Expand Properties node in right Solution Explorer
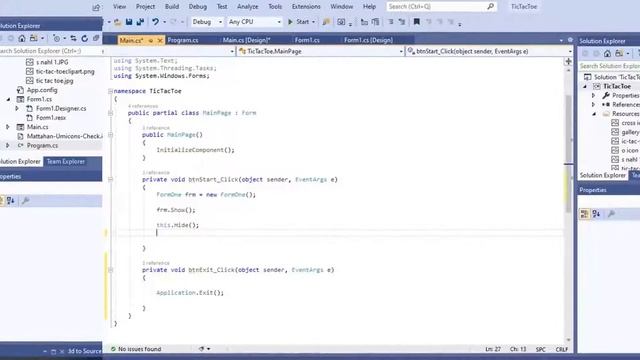Image resolution: width=640 pixels, height=360 pixels. (593, 96)
